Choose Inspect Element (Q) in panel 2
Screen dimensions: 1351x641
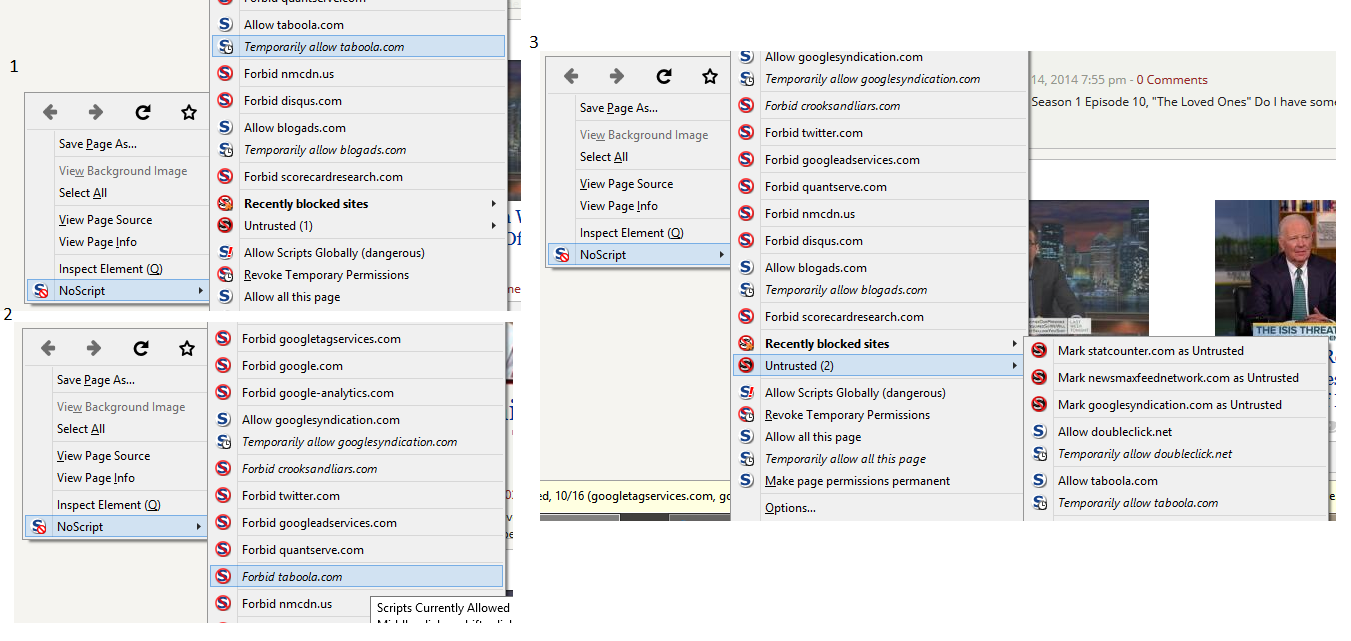pyautogui.click(x=108, y=505)
